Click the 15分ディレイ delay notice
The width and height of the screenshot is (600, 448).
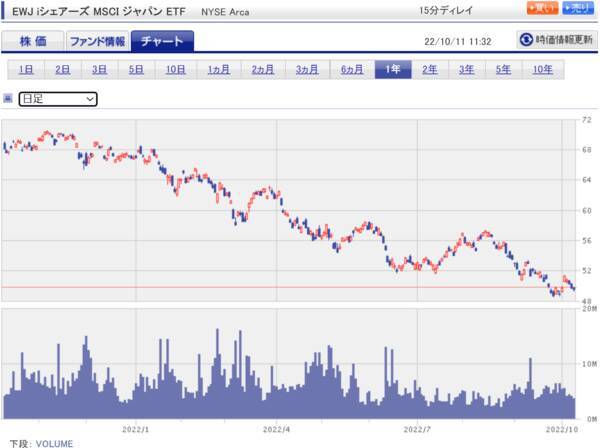[x=446, y=10]
